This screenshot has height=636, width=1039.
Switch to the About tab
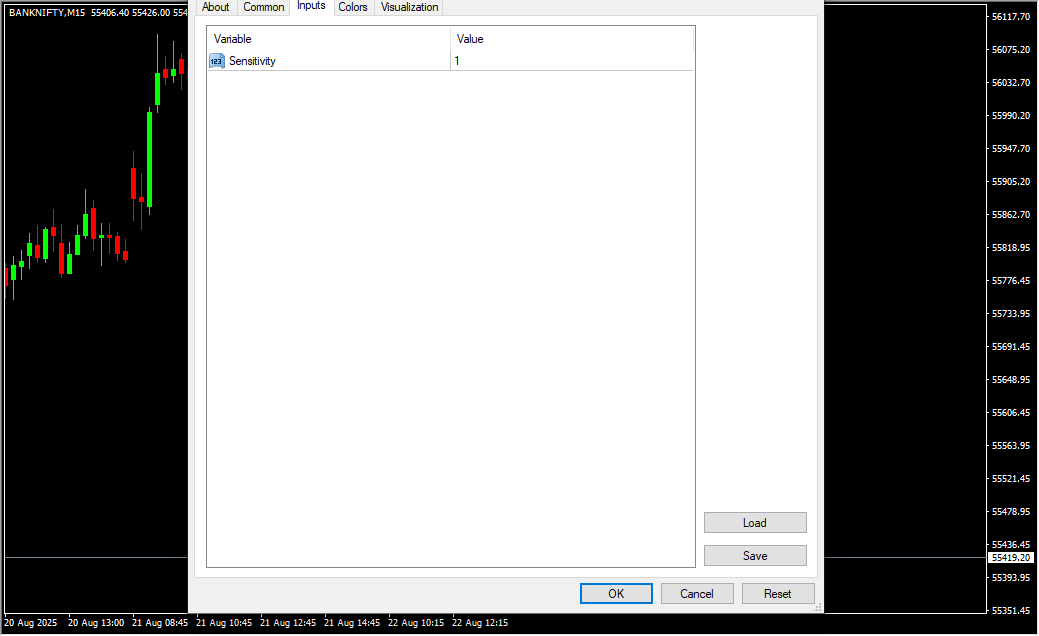pyautogui.click(x=215, y=7)
